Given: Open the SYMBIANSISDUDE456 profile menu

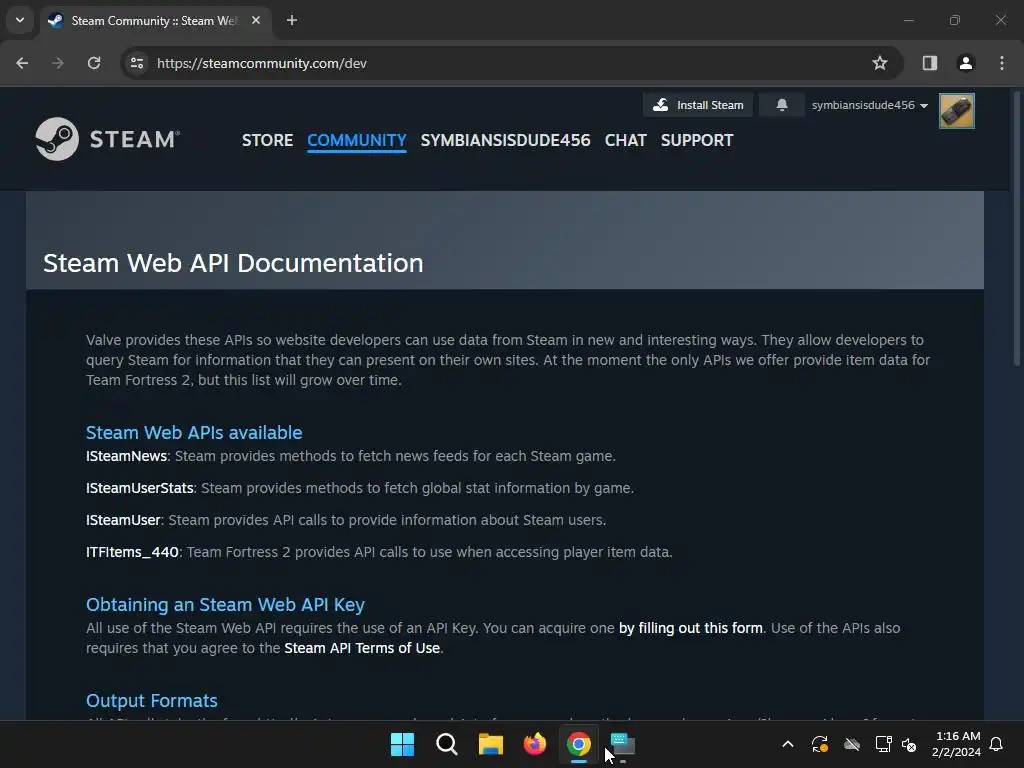Looking at the screenshot, I should (505, 140).
